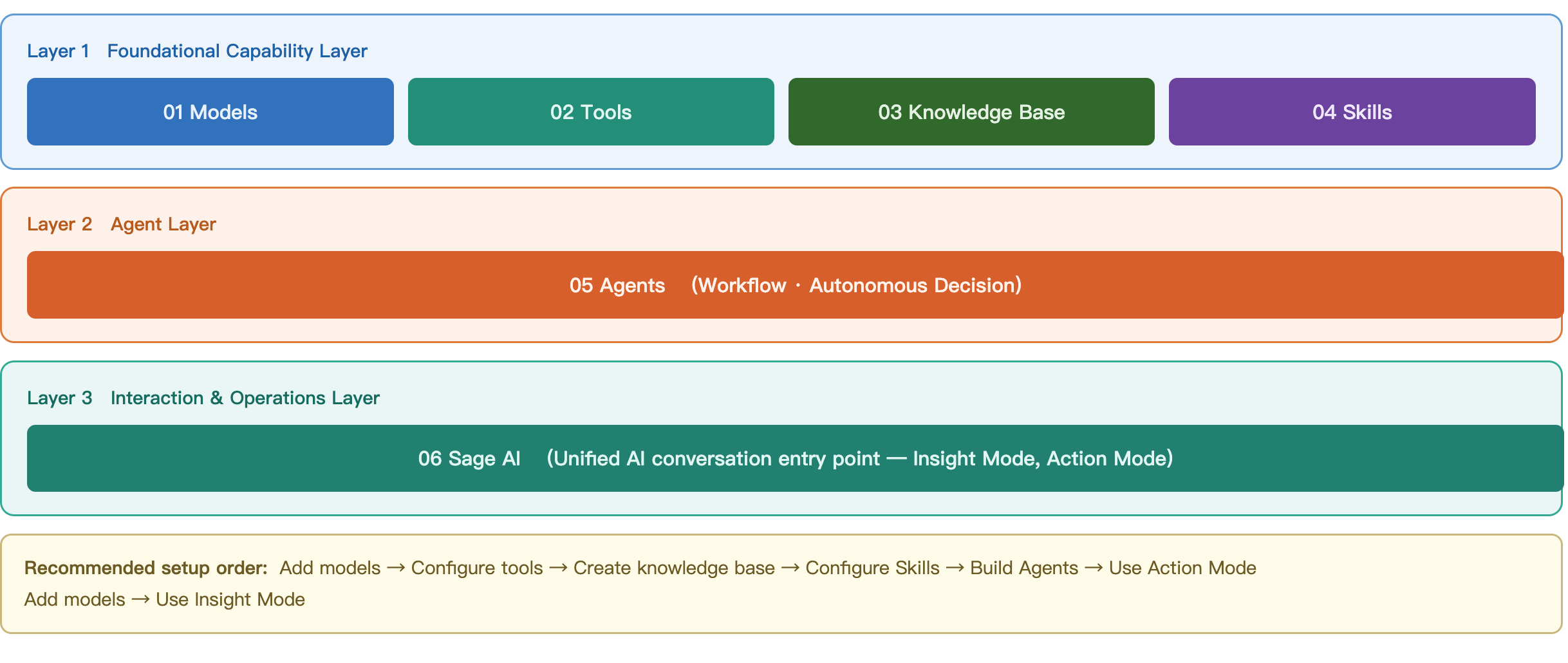Click the purple 04 Skills block
Screen dimensions: 1568x663
[x=1352, y=112]
